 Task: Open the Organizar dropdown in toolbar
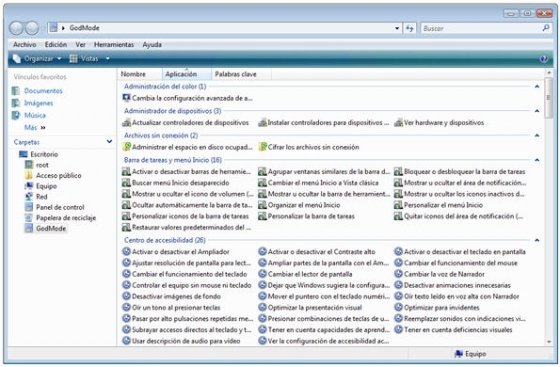point(37,59)
